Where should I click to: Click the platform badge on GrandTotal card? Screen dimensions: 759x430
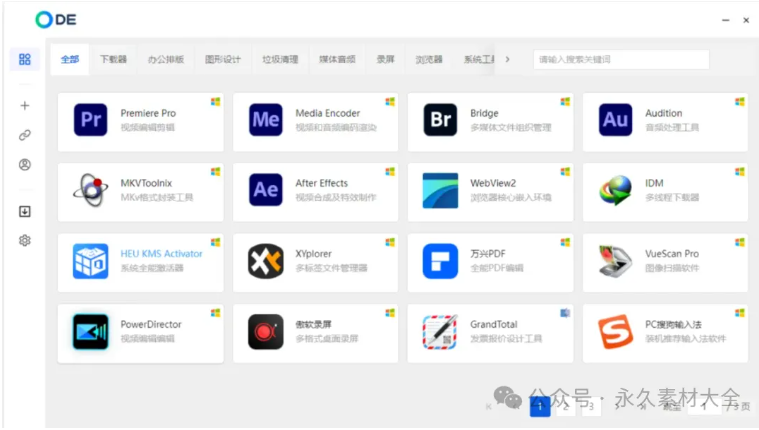pyautogui.click(x=565, y=313)
